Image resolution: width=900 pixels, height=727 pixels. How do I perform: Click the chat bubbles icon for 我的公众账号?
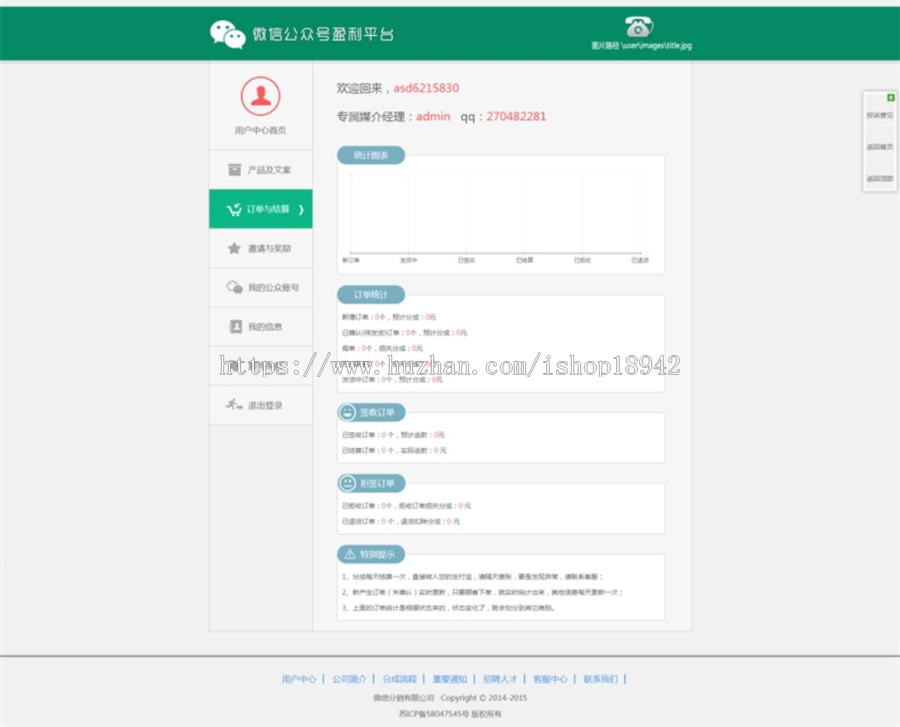(x=234, y=287)
